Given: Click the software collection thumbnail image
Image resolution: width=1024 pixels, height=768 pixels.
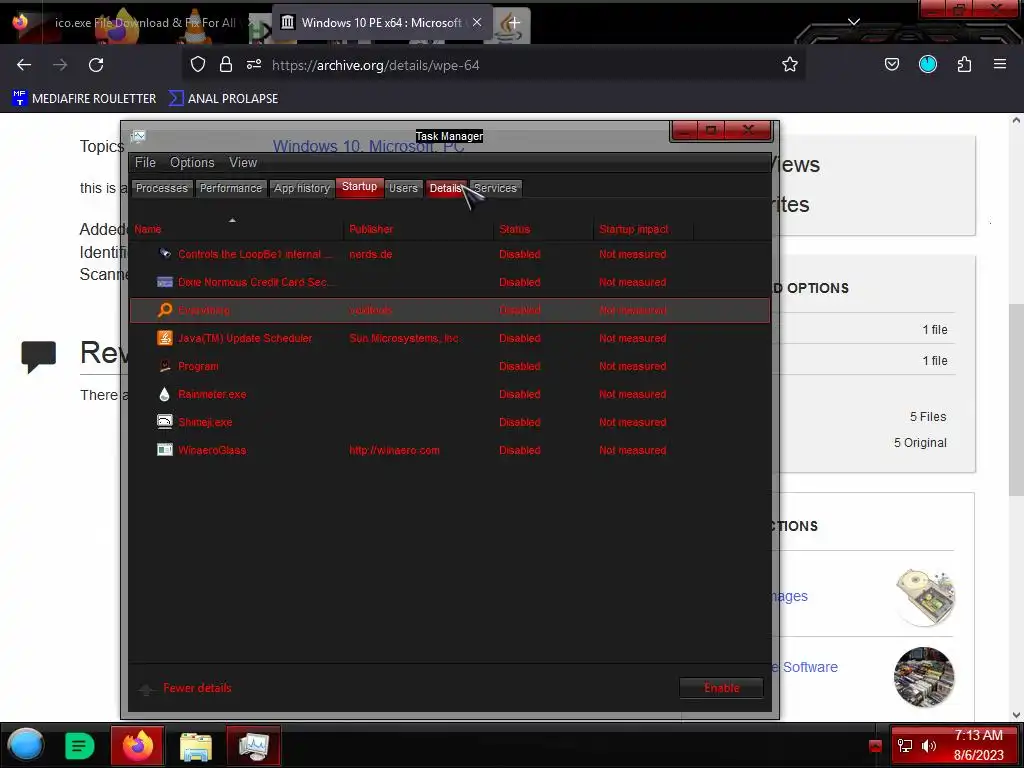Looking at the screenshot, I should (x=924, y=677).
